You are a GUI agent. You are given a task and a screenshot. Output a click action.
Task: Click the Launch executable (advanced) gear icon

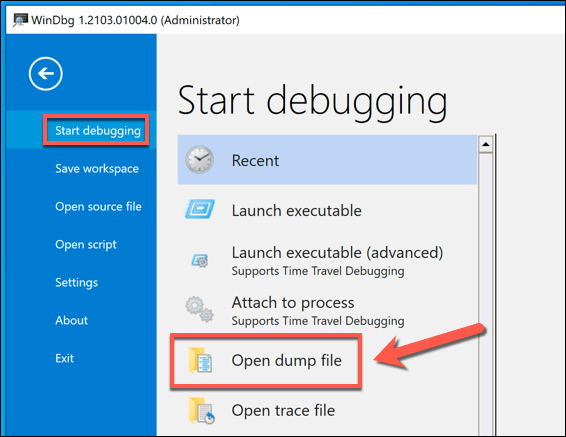tap(200, 260)
